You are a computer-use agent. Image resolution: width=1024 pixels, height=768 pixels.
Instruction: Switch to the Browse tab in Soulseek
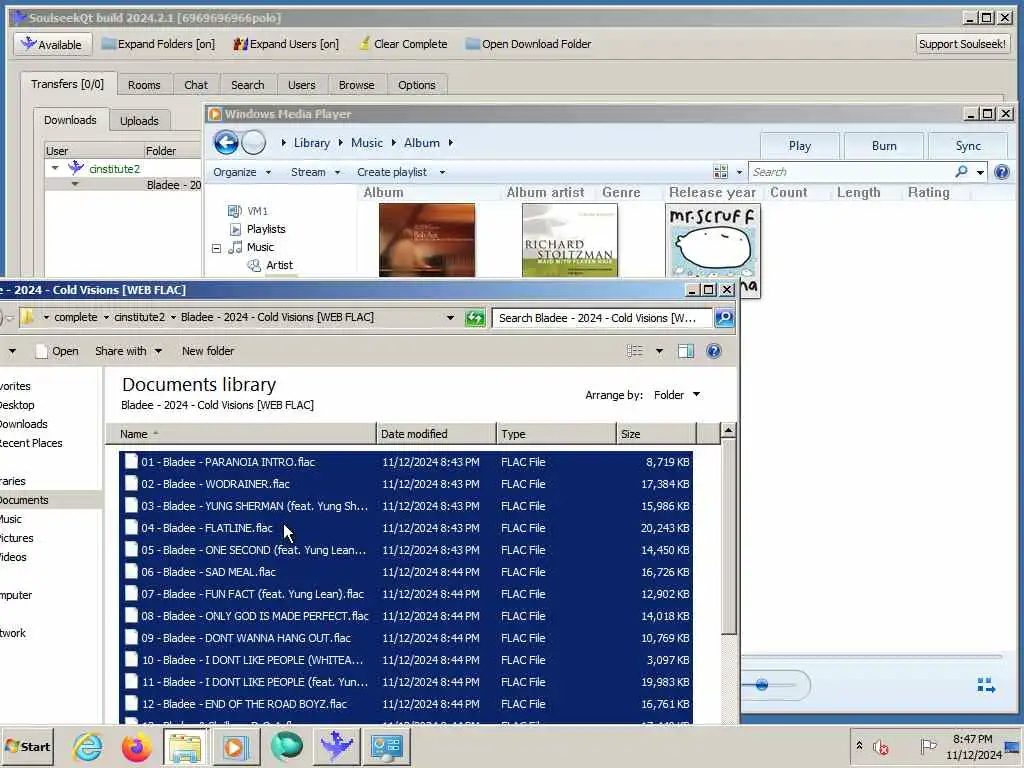point(356,85)
